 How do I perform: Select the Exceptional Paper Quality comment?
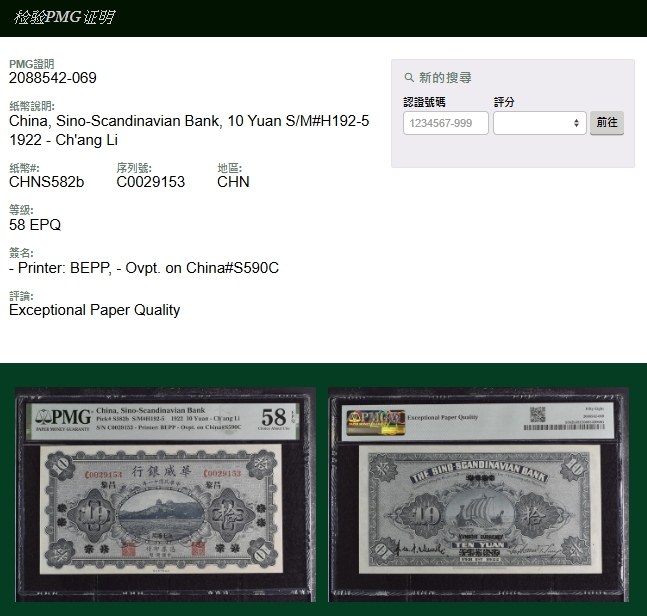(94, 310)
